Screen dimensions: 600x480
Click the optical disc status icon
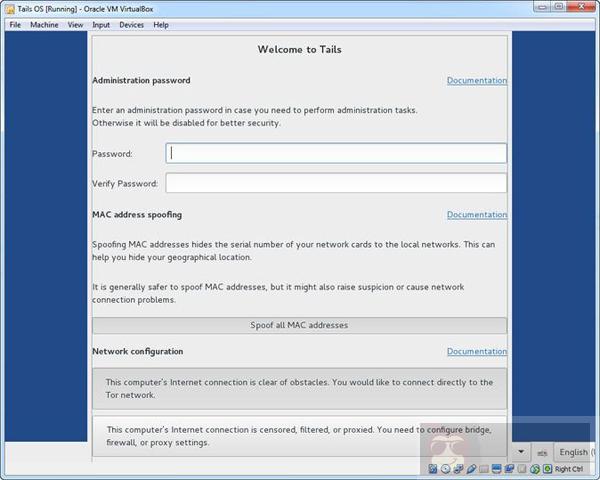point(445,469)
